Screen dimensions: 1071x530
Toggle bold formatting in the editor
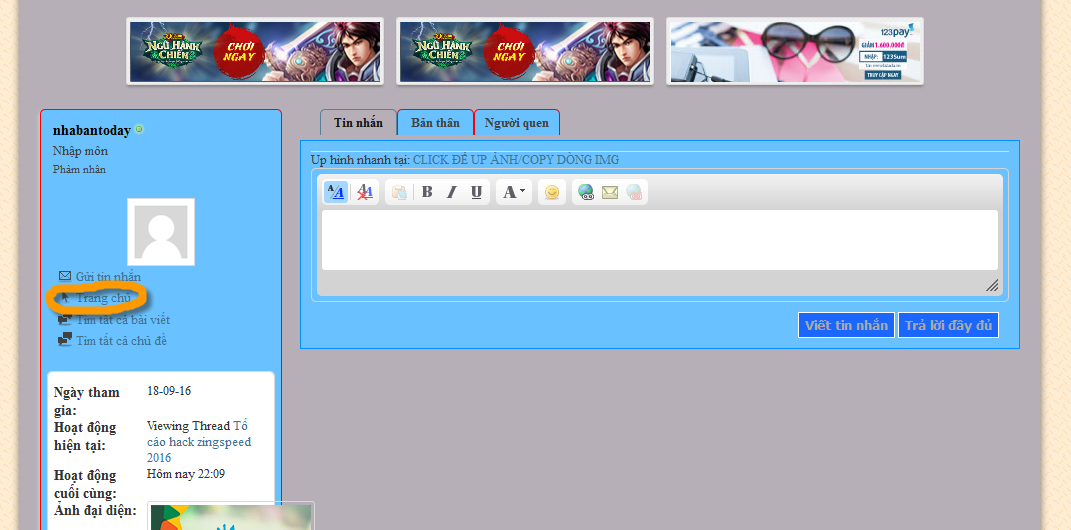coord(427,193)
